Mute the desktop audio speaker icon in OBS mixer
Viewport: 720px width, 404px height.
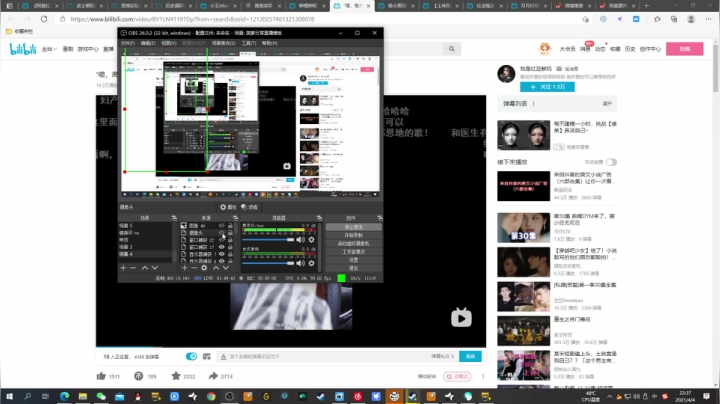click(x=300, y=263)
